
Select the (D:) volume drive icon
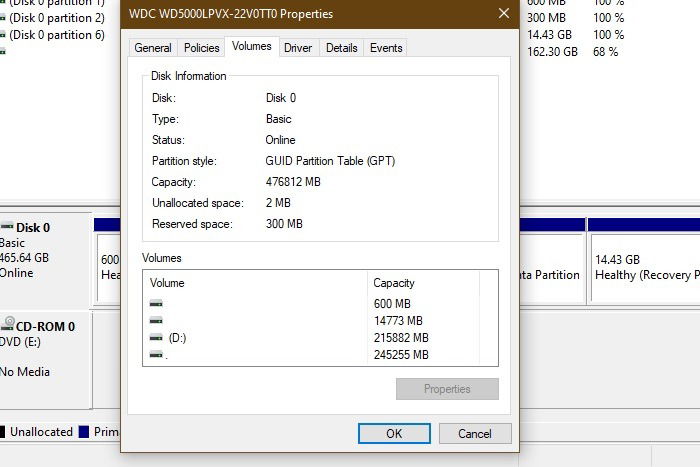(156, 338)
